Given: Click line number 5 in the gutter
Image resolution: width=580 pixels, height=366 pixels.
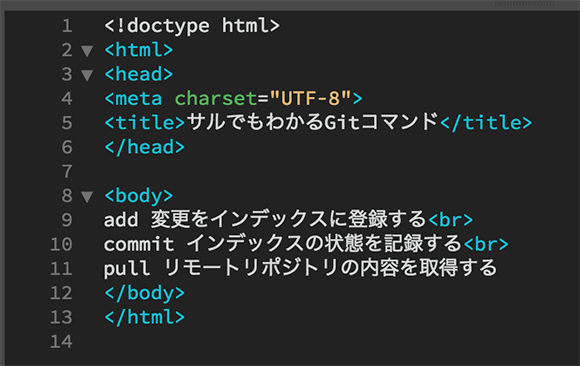Looking at the screenshot, I should (67, 123).
